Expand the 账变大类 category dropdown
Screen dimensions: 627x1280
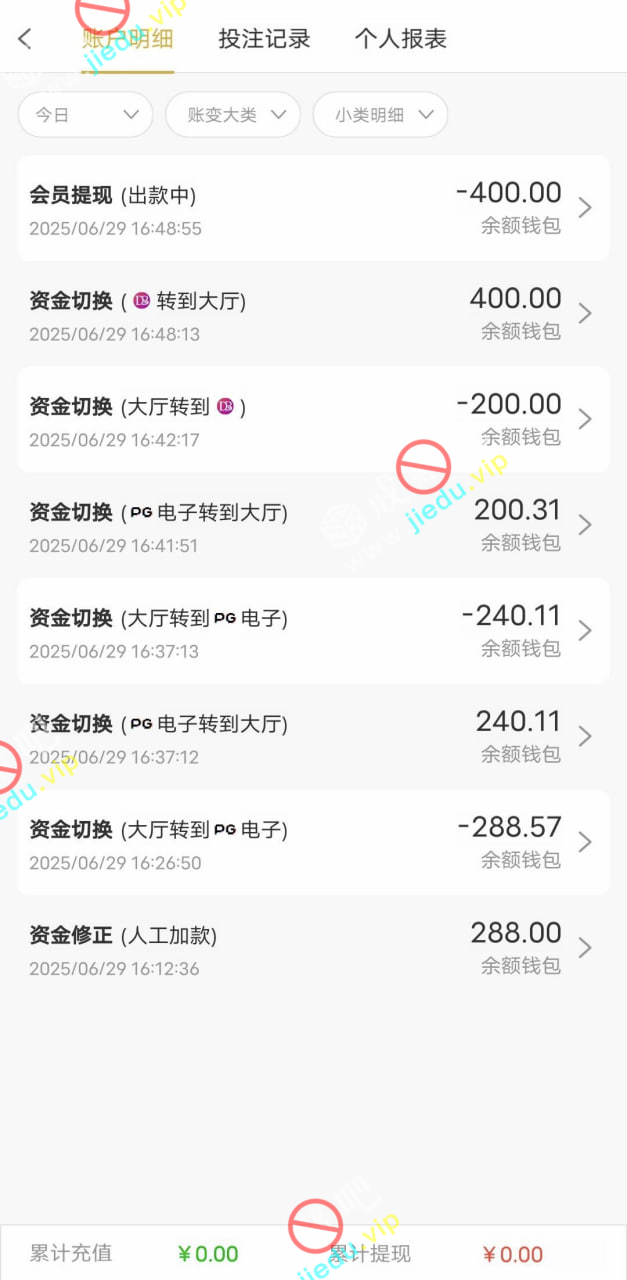[232, 115]
